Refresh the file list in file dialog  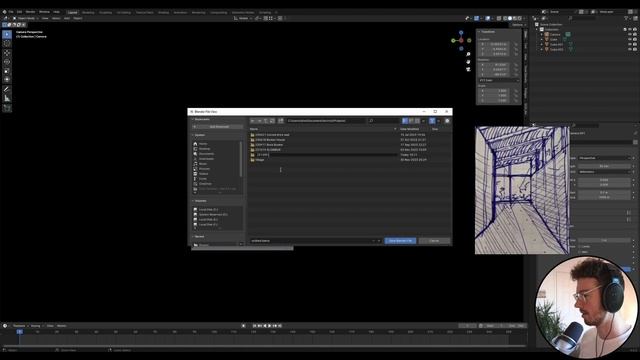coord(272,121)
